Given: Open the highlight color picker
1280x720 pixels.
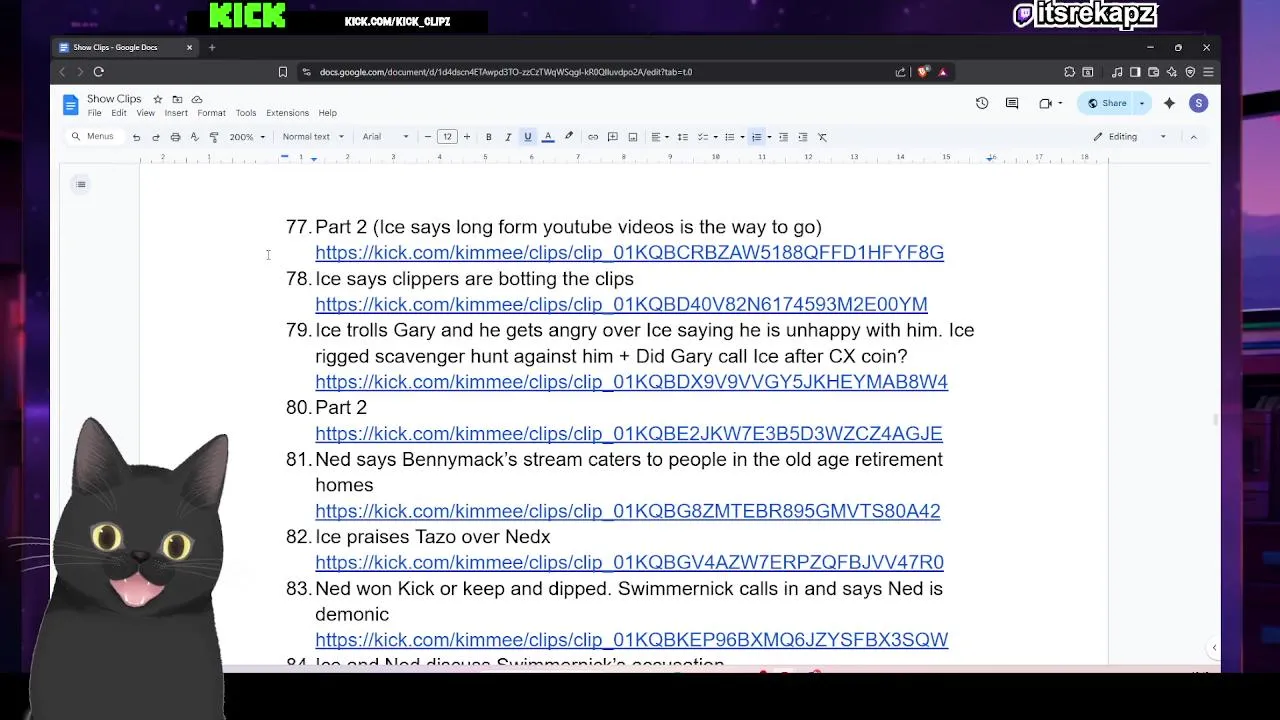Looking at the screenshot, I should [x=569, y=137].
